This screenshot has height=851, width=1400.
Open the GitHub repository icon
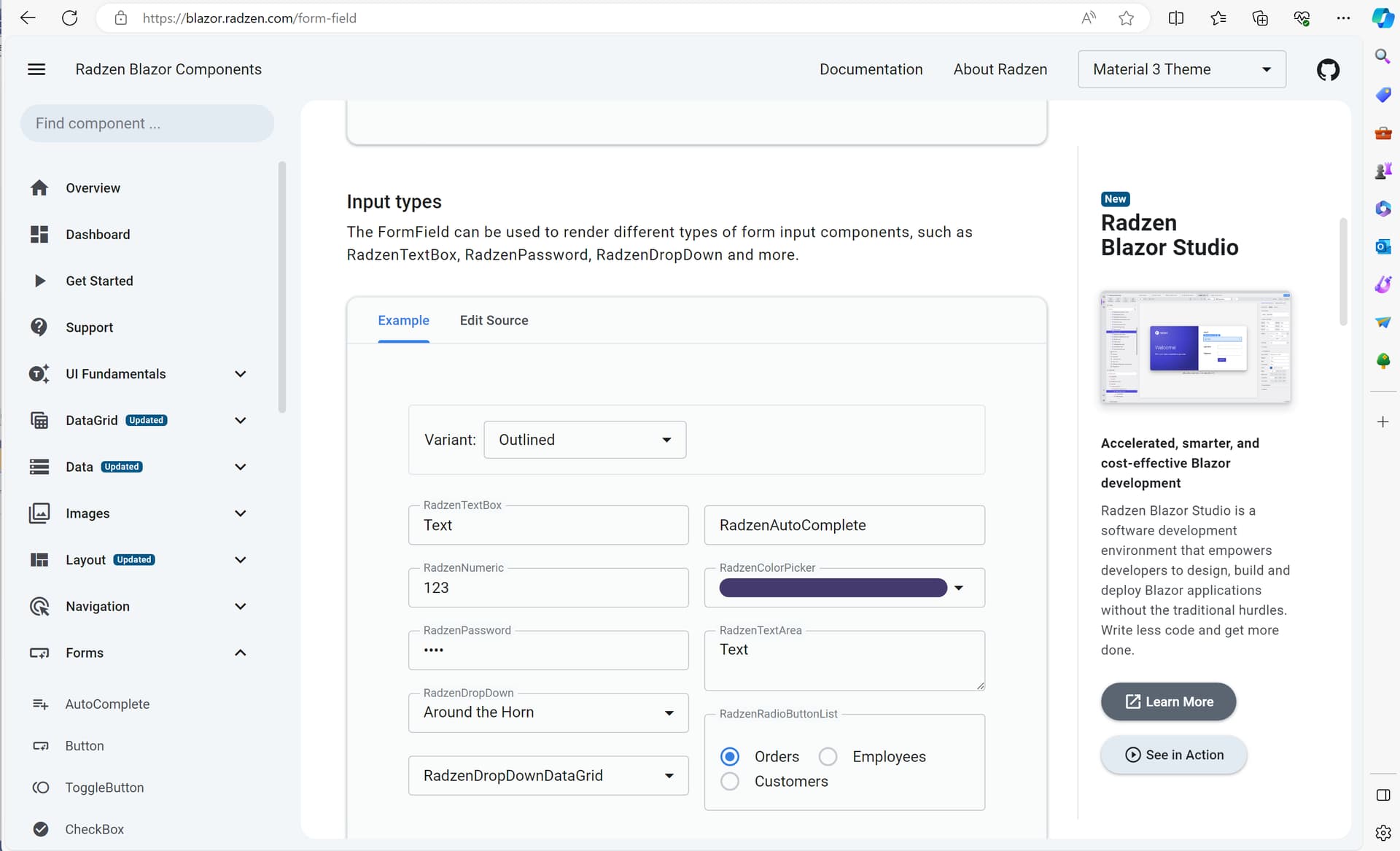click(1328, 70)
